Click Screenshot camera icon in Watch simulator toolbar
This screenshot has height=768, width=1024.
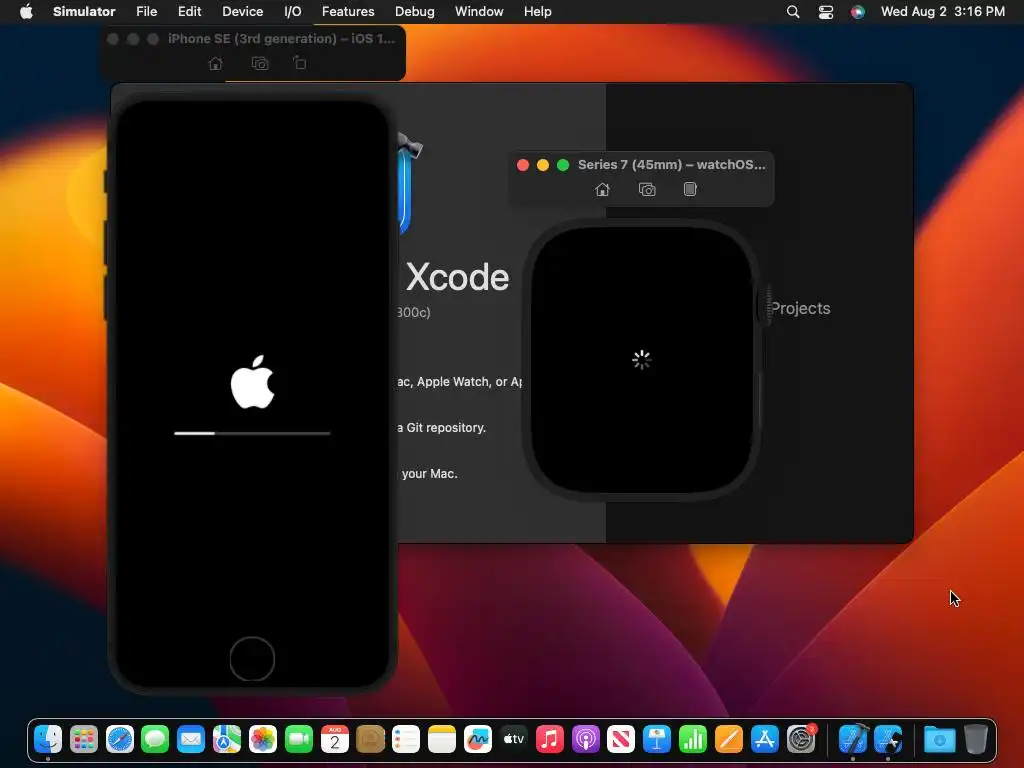click(x=647, y=189)
